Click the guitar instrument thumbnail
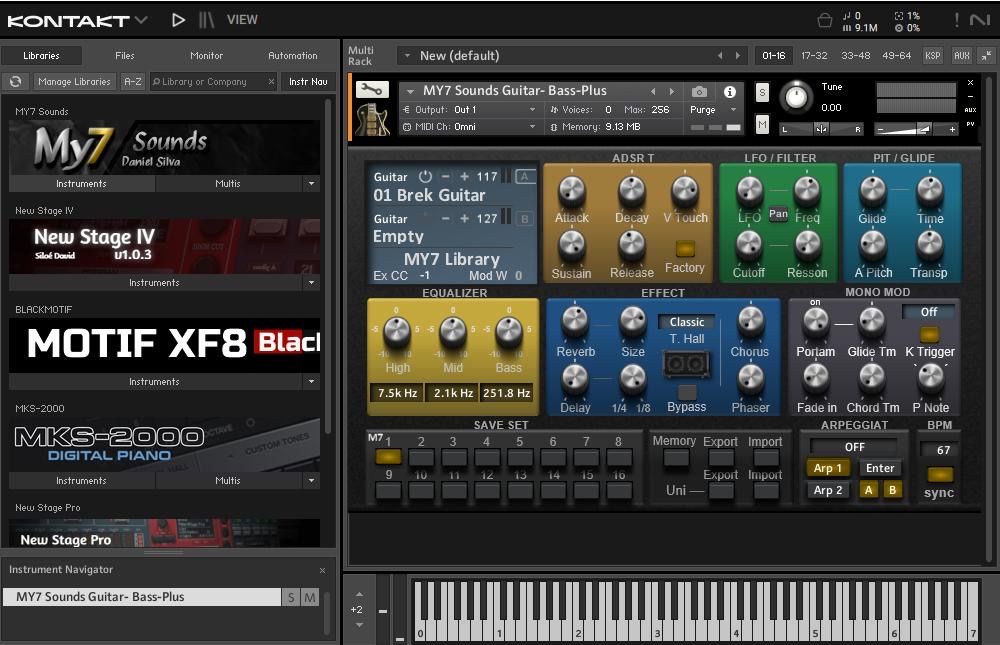Image resolution: width=1000 pixels, height=645 pixels. (x=372, y=119)
